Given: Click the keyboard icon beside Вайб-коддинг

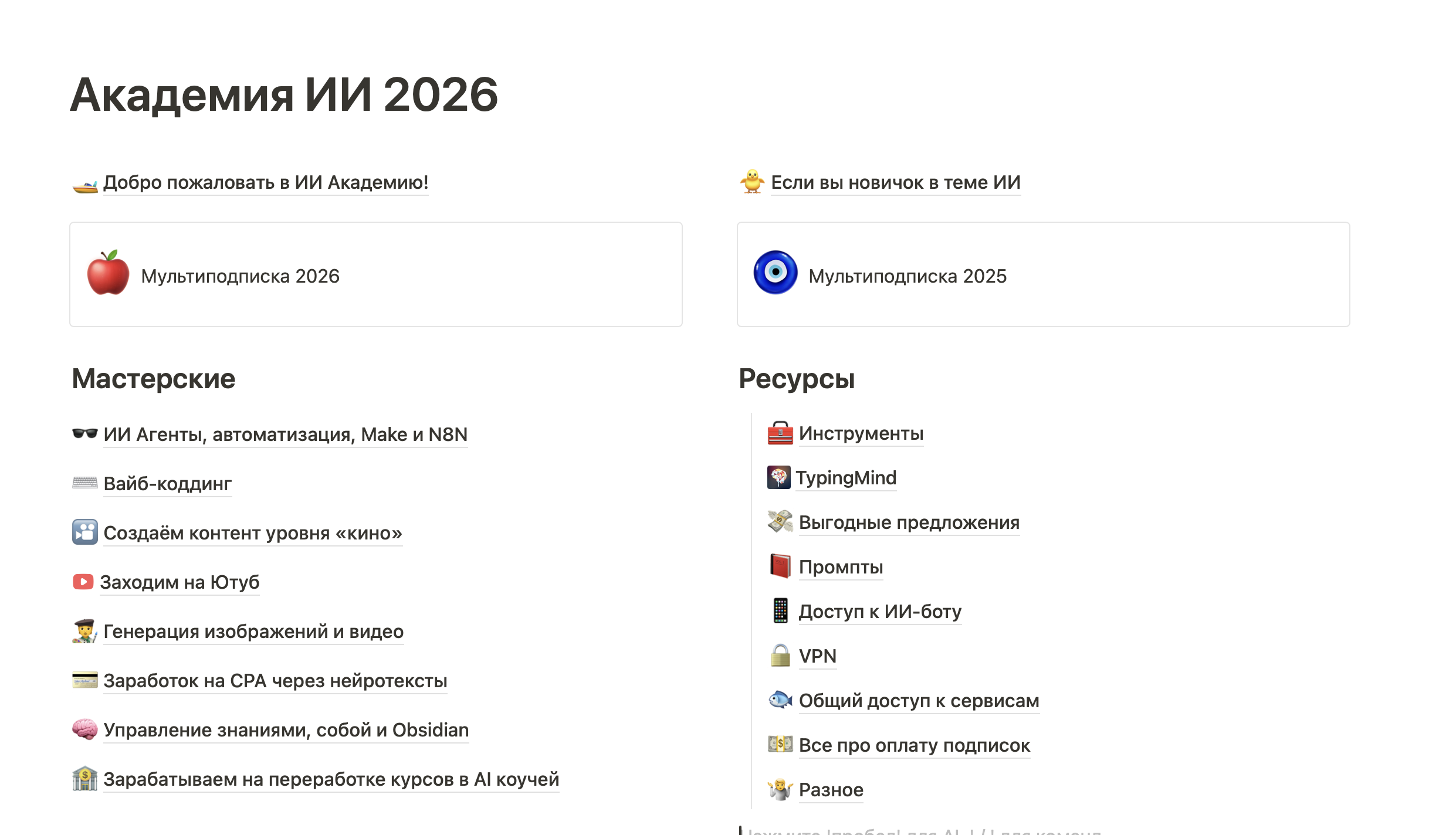Looking at the screenshot, I should 84,483.
